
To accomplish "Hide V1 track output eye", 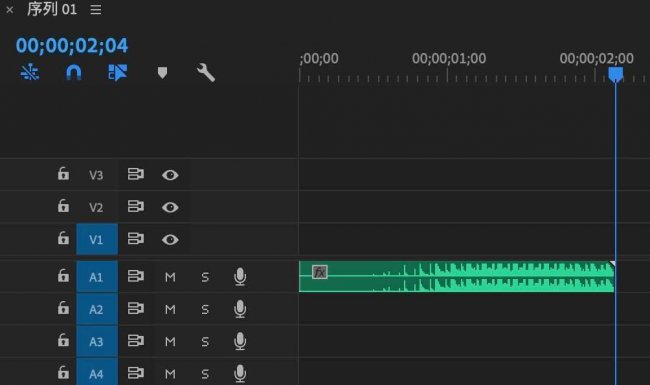I will coord(170,240).
